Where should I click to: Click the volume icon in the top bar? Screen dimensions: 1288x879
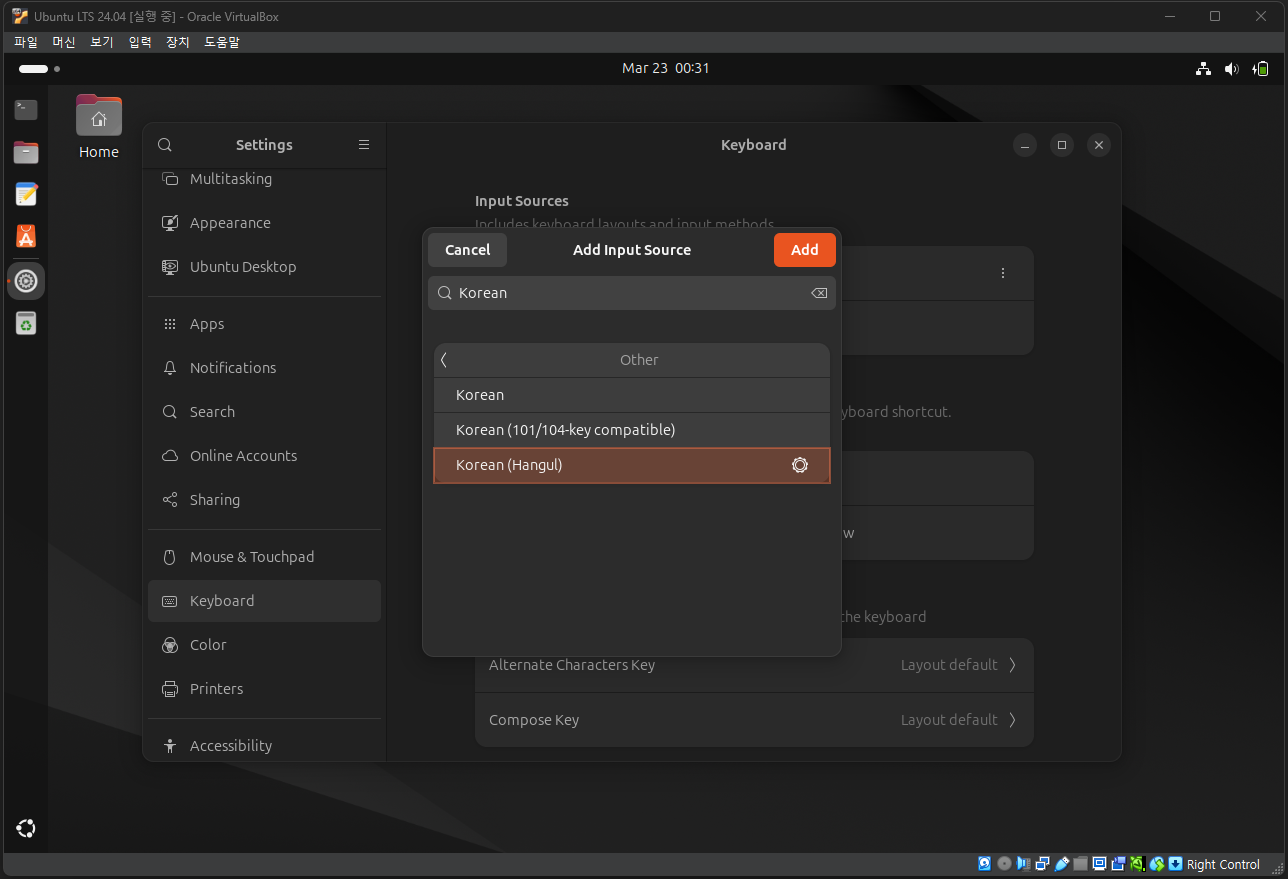coord(1232,68)
